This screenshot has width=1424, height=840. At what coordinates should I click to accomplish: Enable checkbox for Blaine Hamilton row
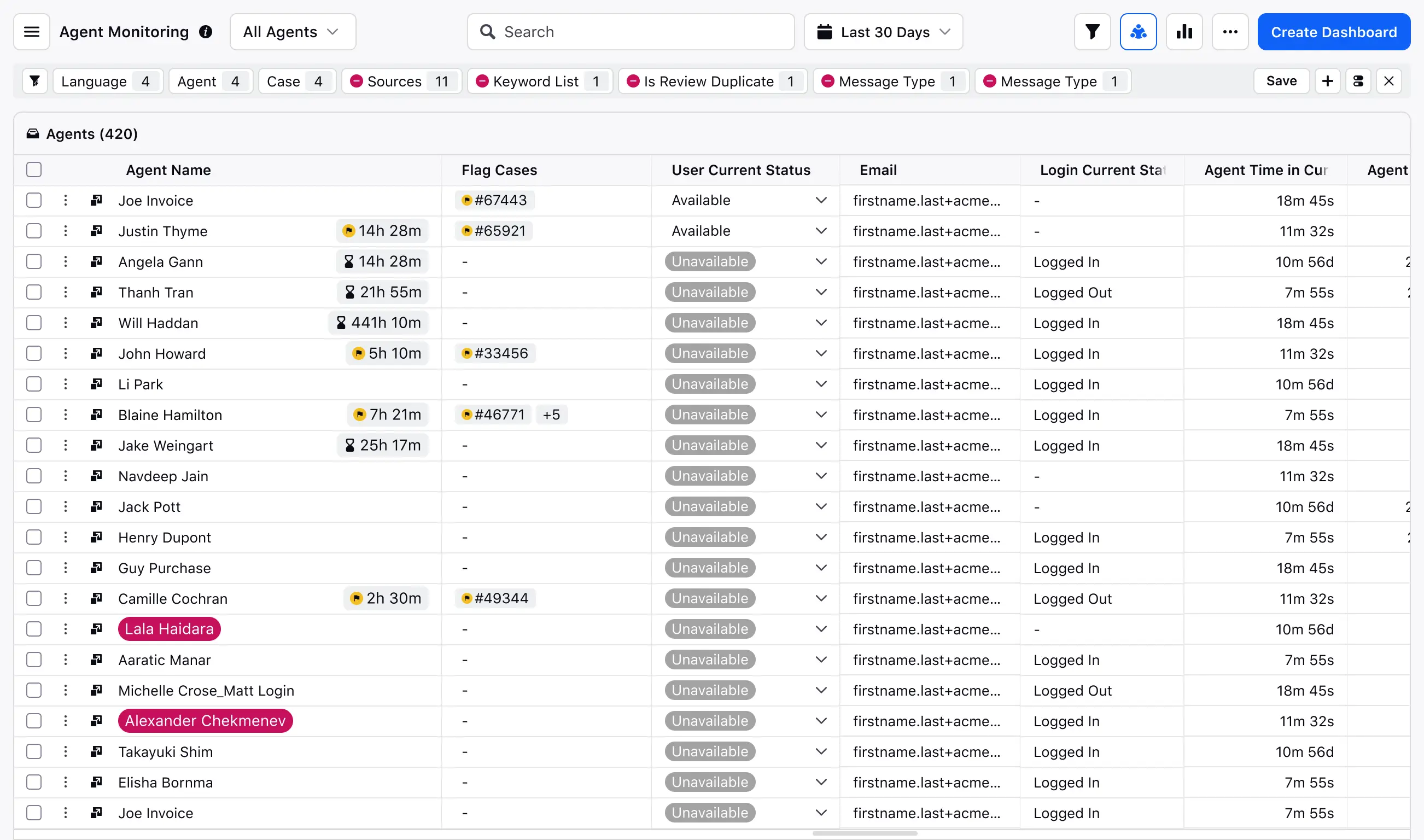(33, 414)
